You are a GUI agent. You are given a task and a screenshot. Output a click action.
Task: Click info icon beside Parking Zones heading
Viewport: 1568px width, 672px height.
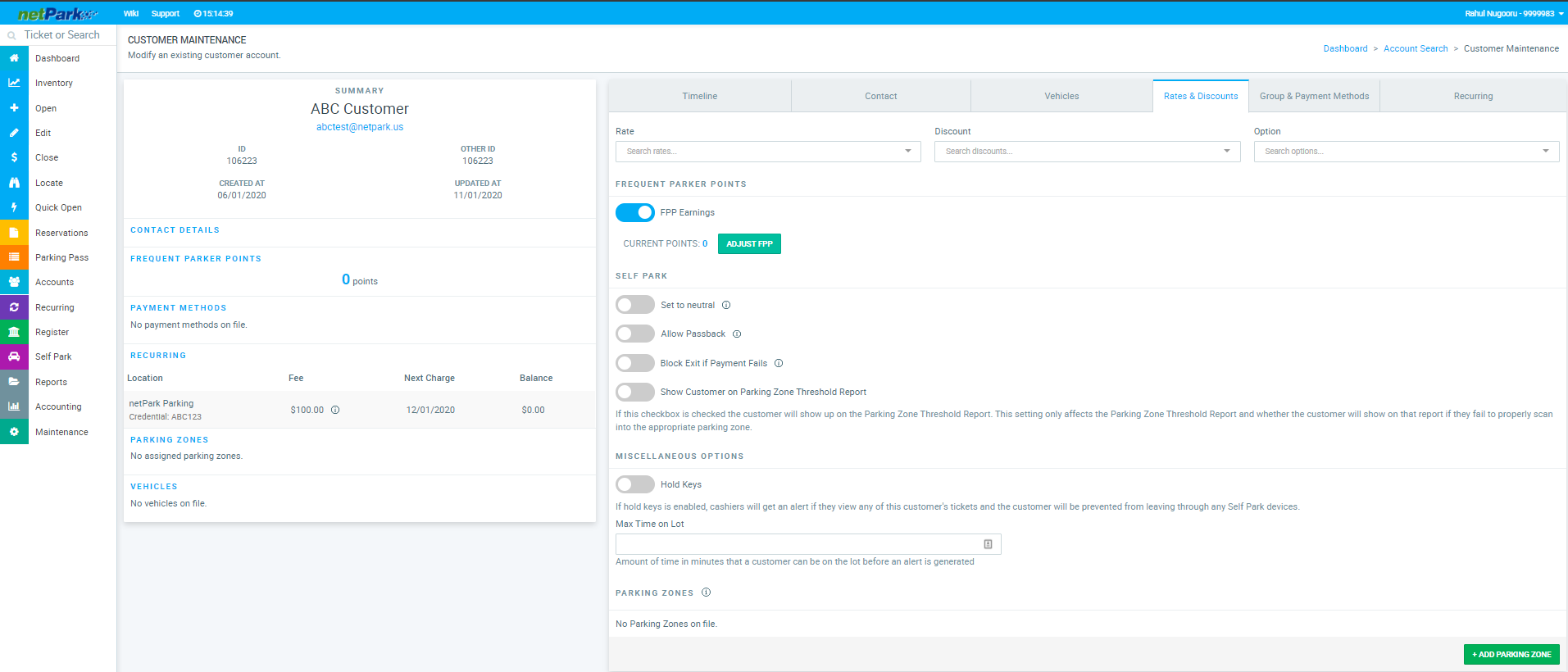[x=706, y=593]
